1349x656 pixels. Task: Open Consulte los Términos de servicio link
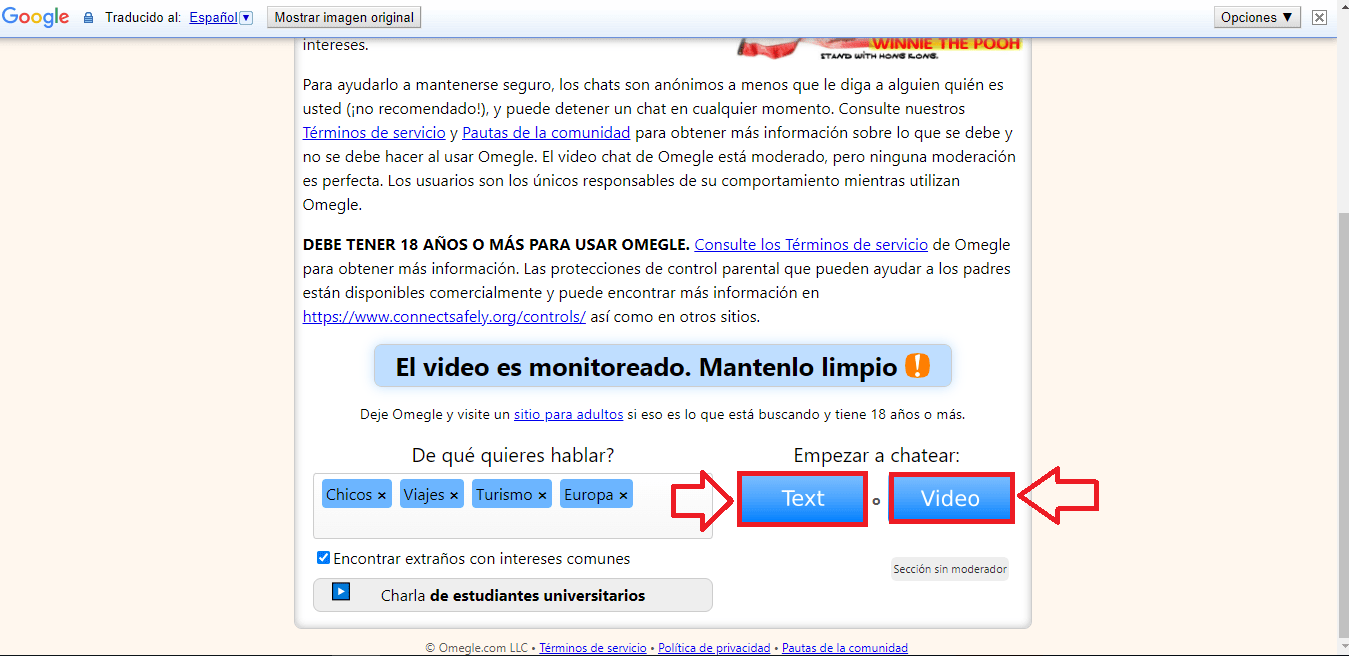coord(811,244)
